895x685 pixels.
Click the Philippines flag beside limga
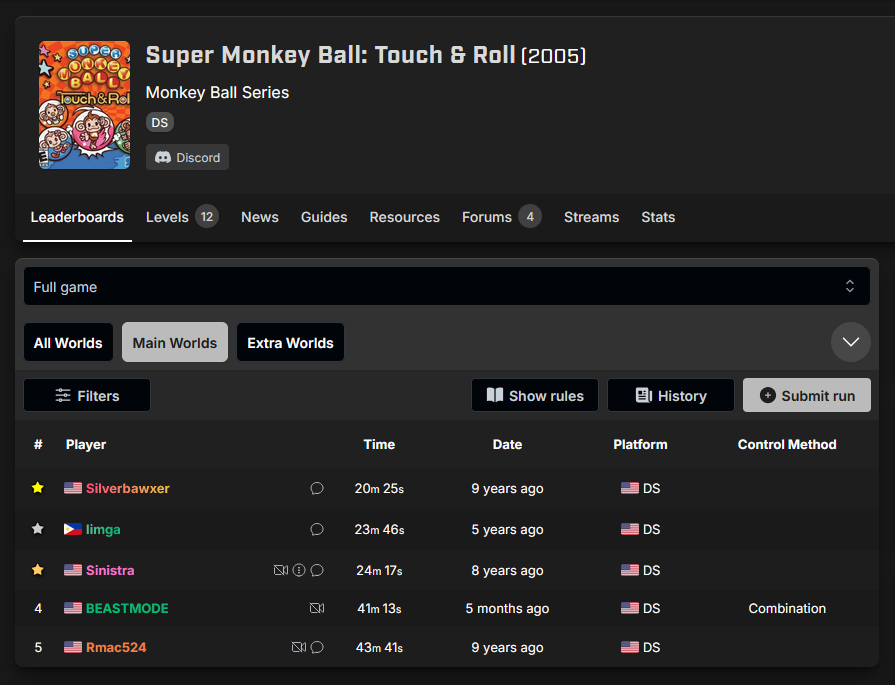click(72, 529)
